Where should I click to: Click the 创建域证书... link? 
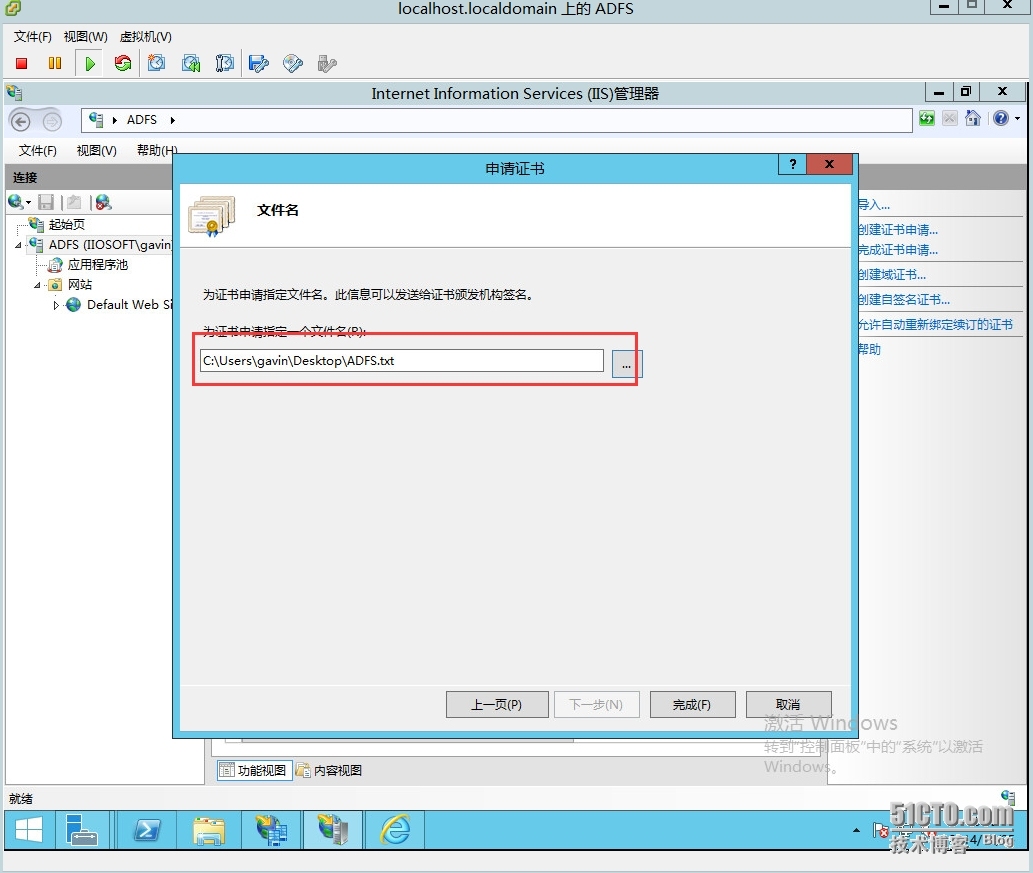[x=891, y=275]
